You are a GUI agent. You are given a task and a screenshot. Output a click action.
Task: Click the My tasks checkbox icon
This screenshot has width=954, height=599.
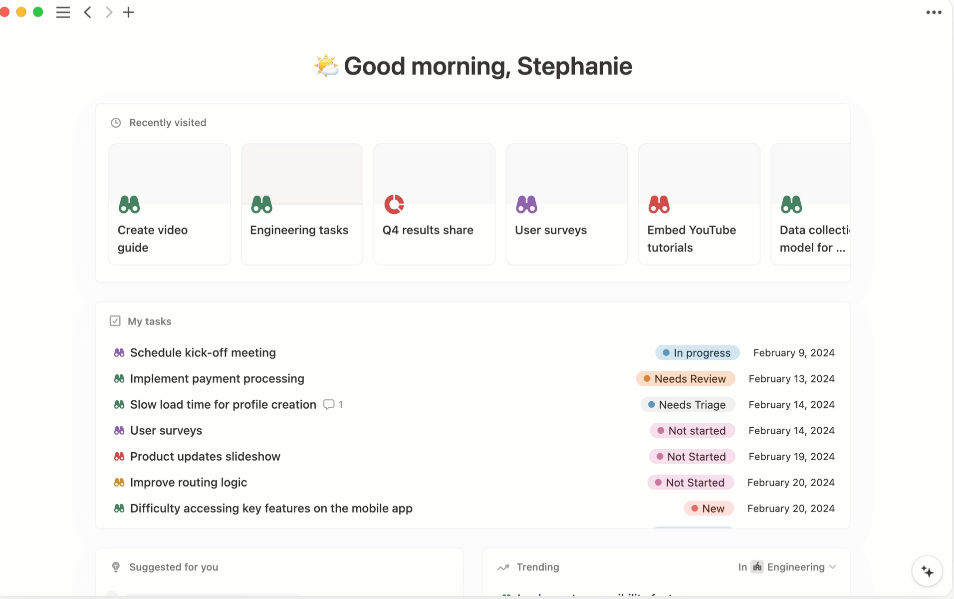click(115, 321)
